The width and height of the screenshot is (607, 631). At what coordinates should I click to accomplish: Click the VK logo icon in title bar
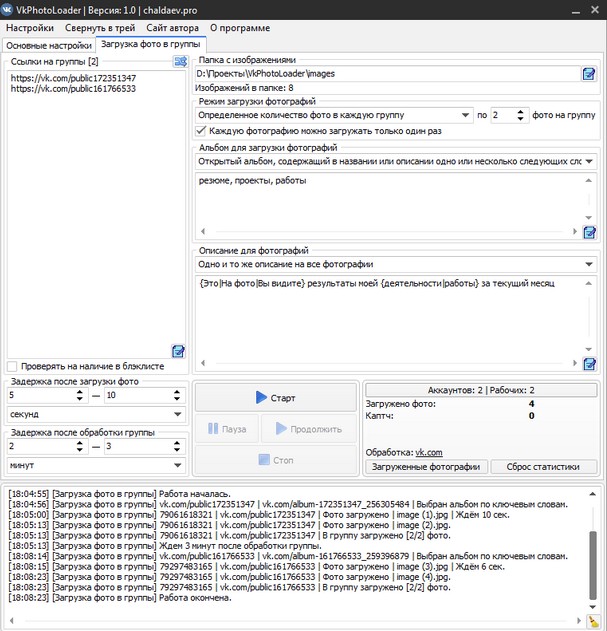click(x=7, y=10)
